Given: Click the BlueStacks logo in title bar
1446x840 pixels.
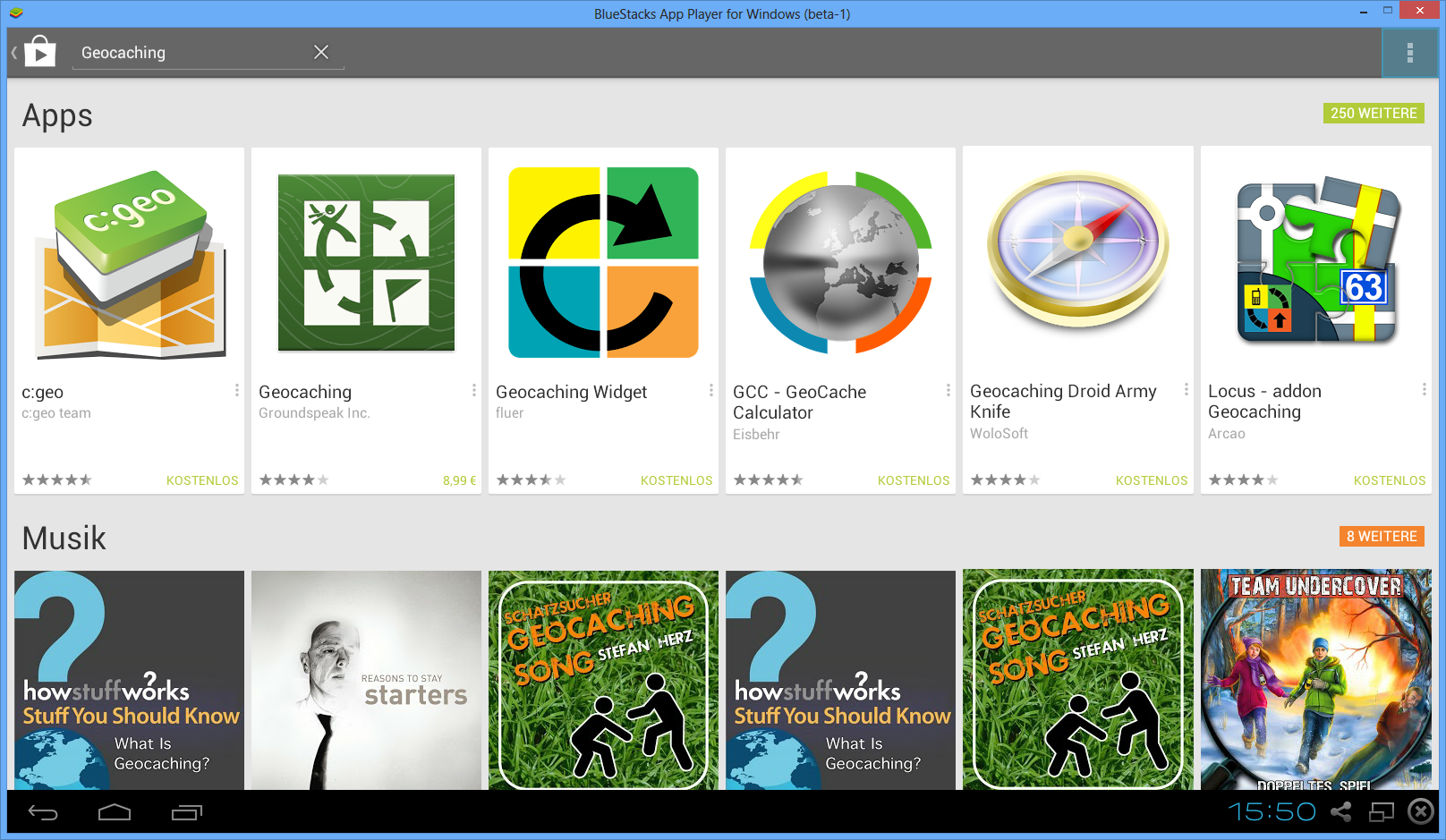Looking at the screenshot, I should (16, 13).
